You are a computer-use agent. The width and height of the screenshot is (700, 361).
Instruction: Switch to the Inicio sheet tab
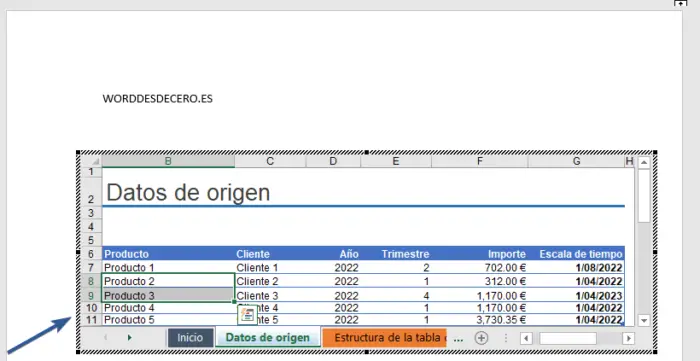click(x=190, y=338)
